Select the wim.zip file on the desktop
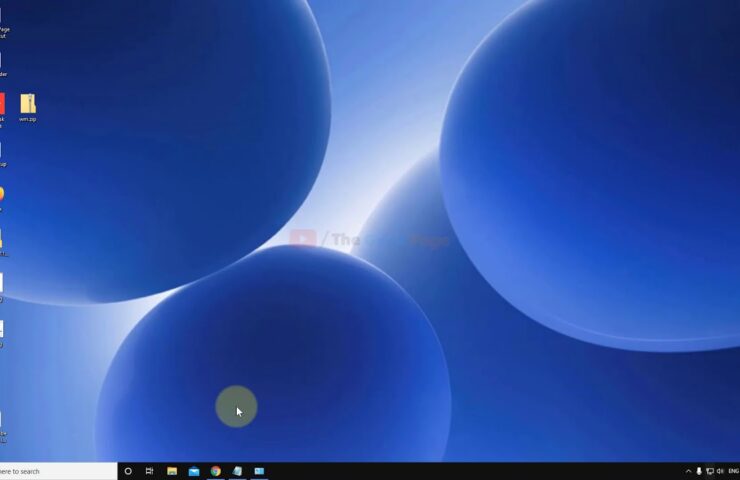 point(28,105)
